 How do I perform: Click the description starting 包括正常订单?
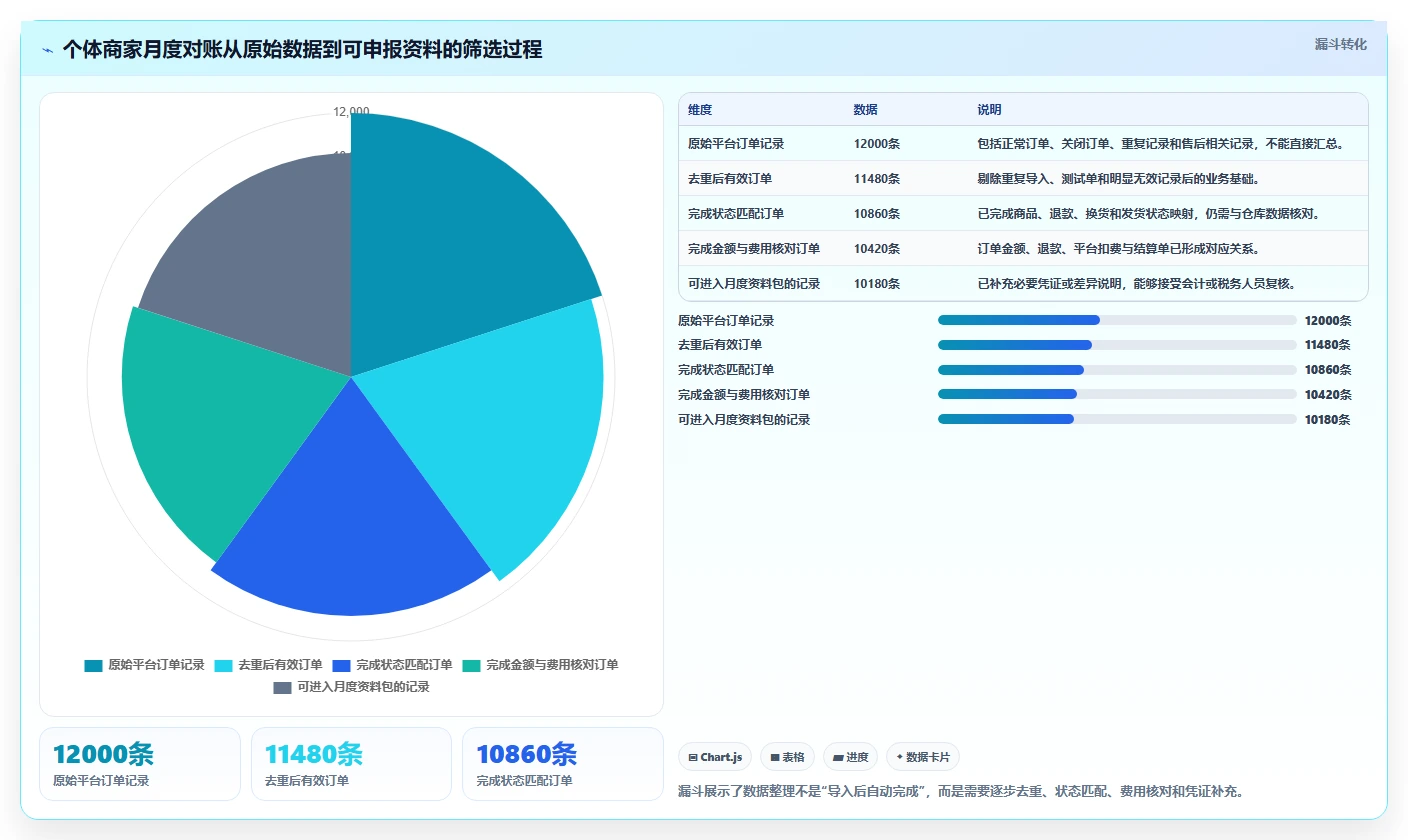tap(1160, 143)
